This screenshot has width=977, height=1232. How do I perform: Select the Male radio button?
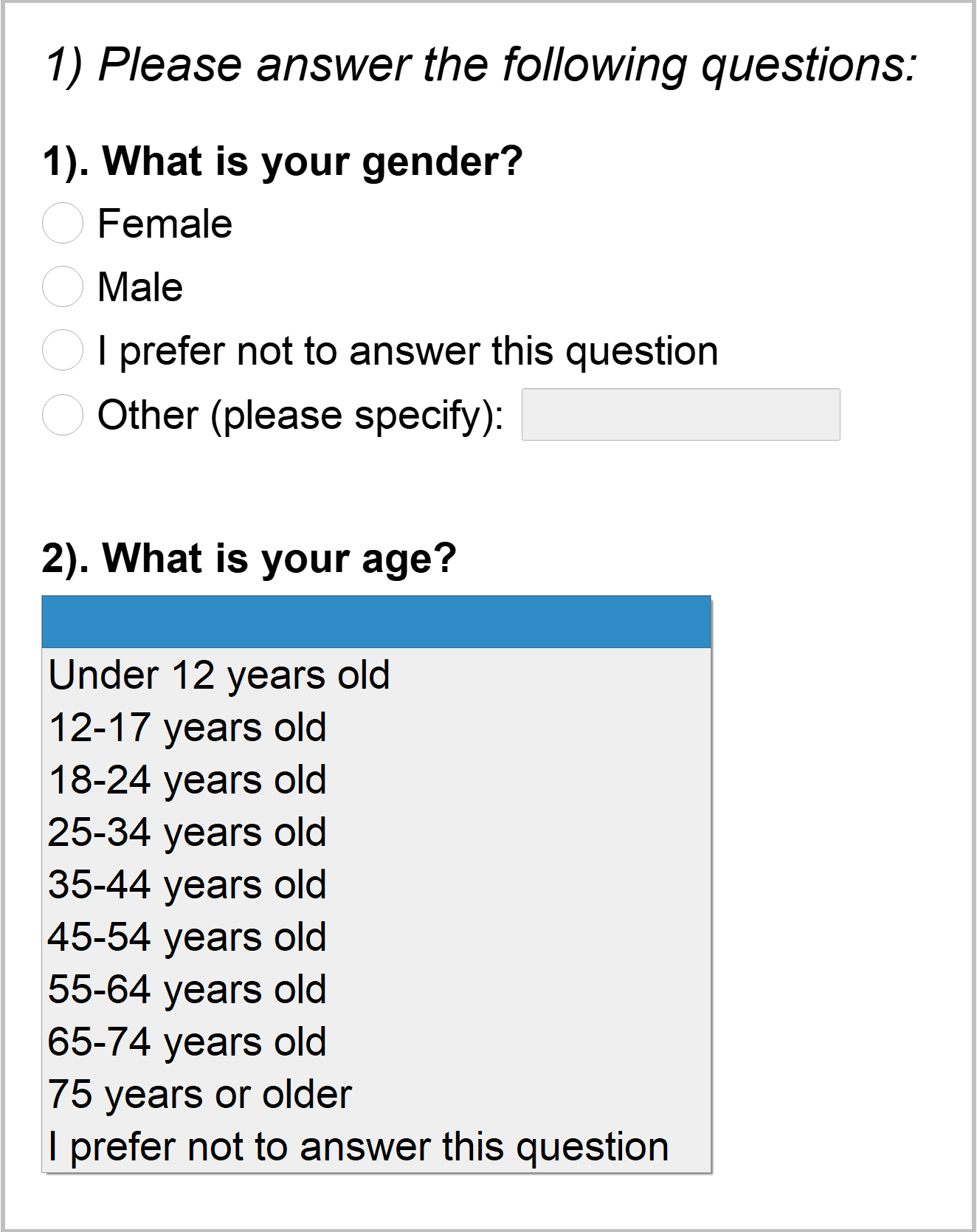point(63,286)
